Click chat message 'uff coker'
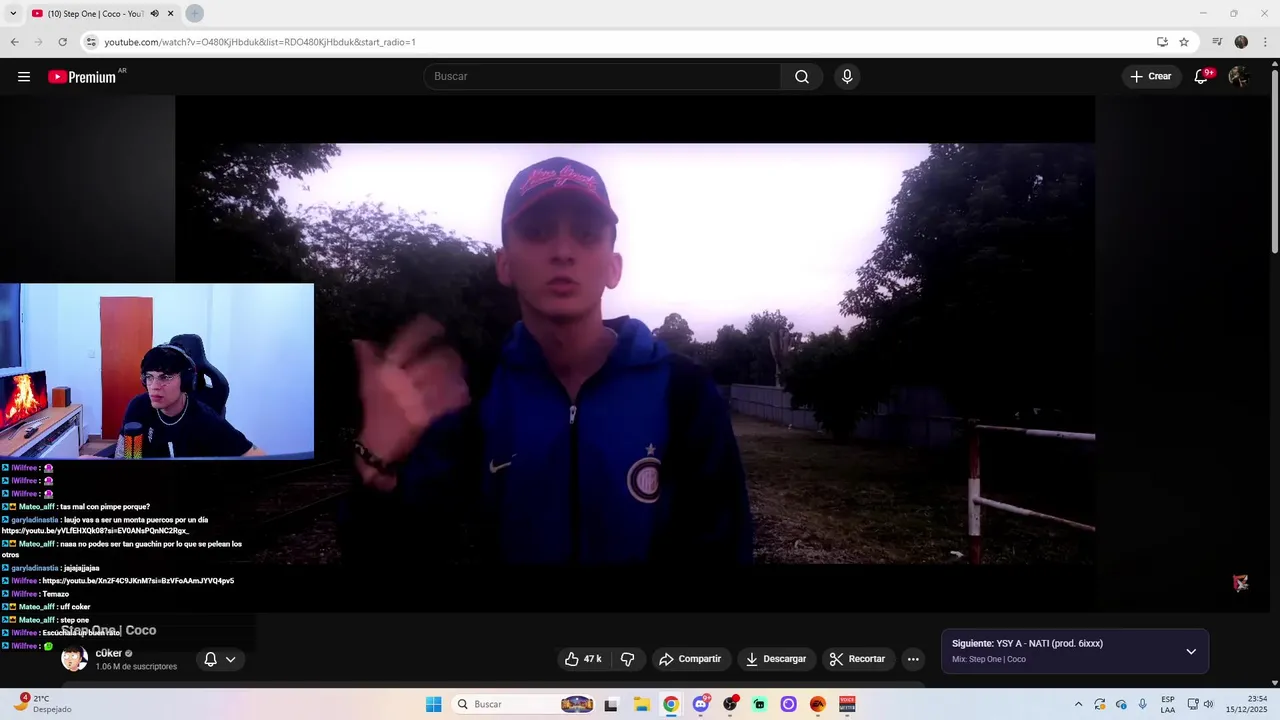Viewport: 1280px width, 720px height. pos(75,607)
